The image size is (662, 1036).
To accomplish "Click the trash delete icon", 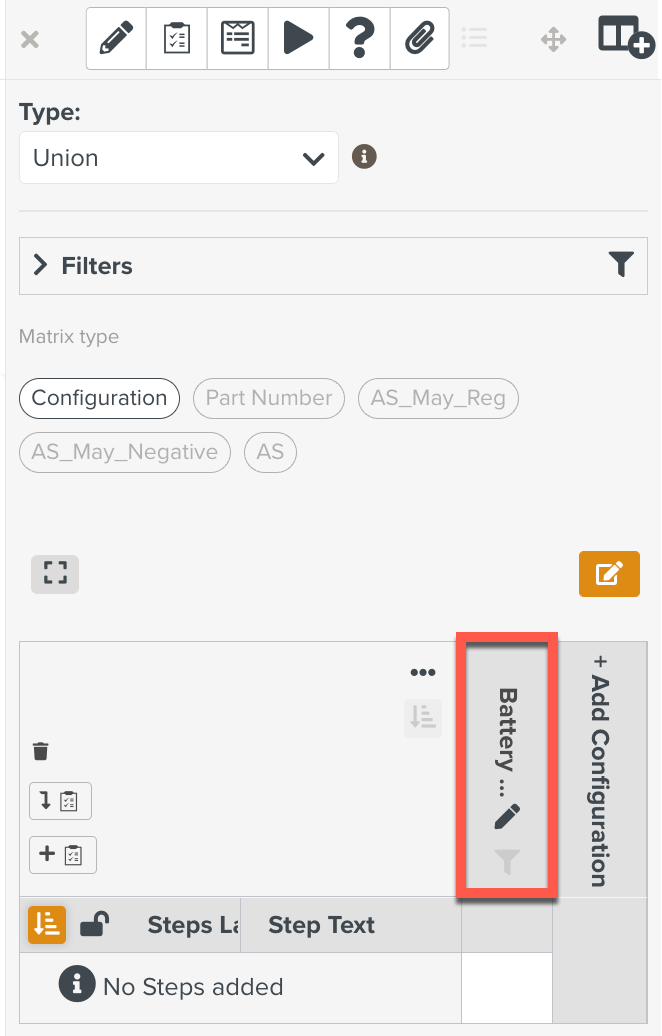I will tap(41, 751).
